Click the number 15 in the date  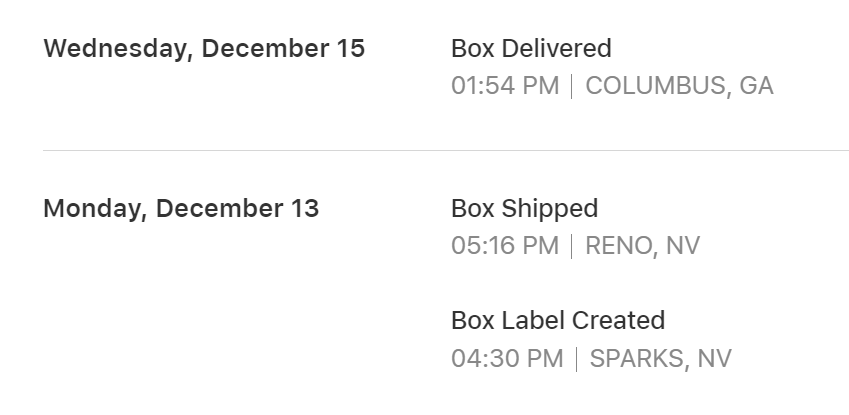point(350,49)
